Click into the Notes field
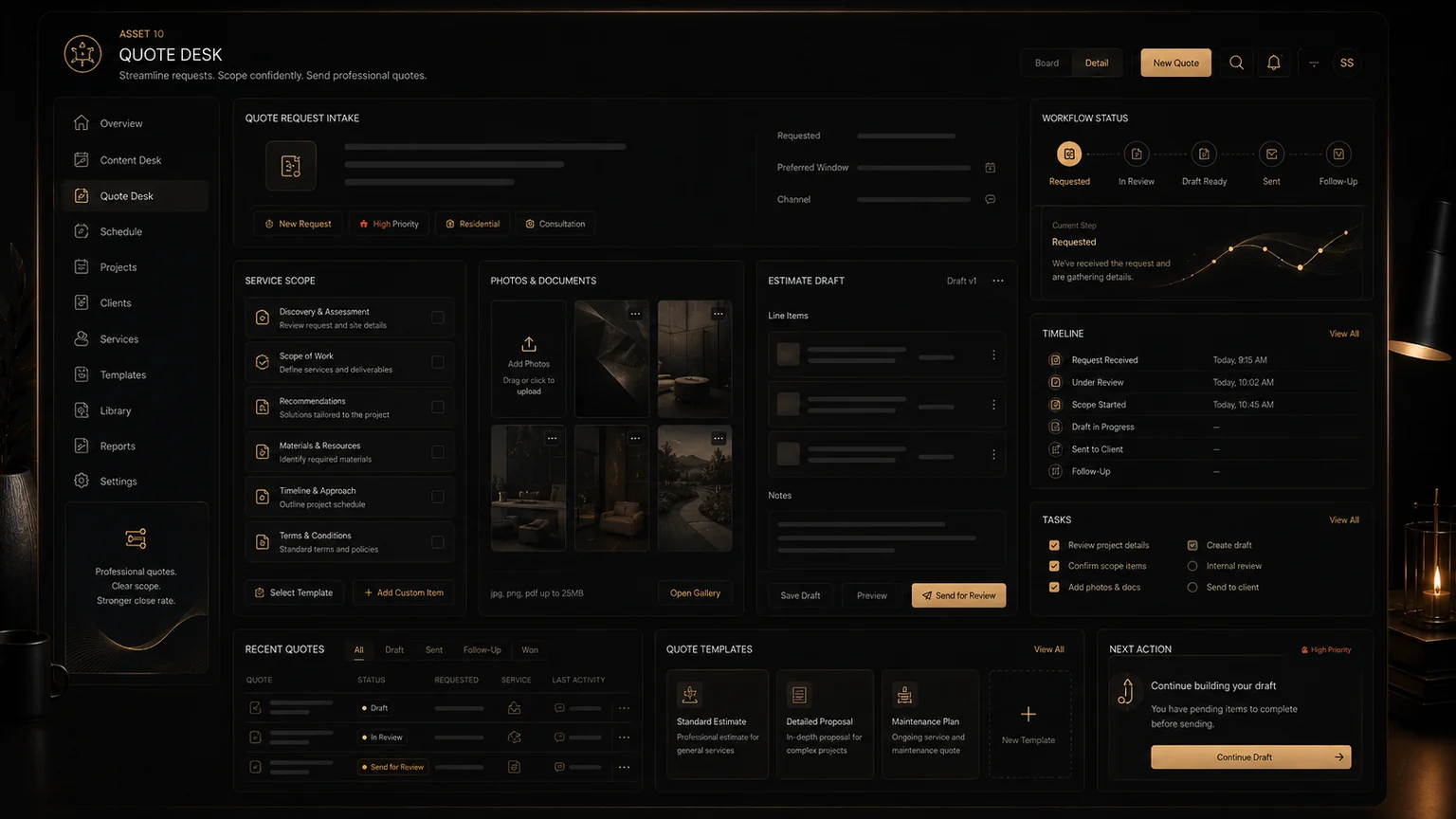The height and width of the screenshot is (819, 1456). pos(886,537)
